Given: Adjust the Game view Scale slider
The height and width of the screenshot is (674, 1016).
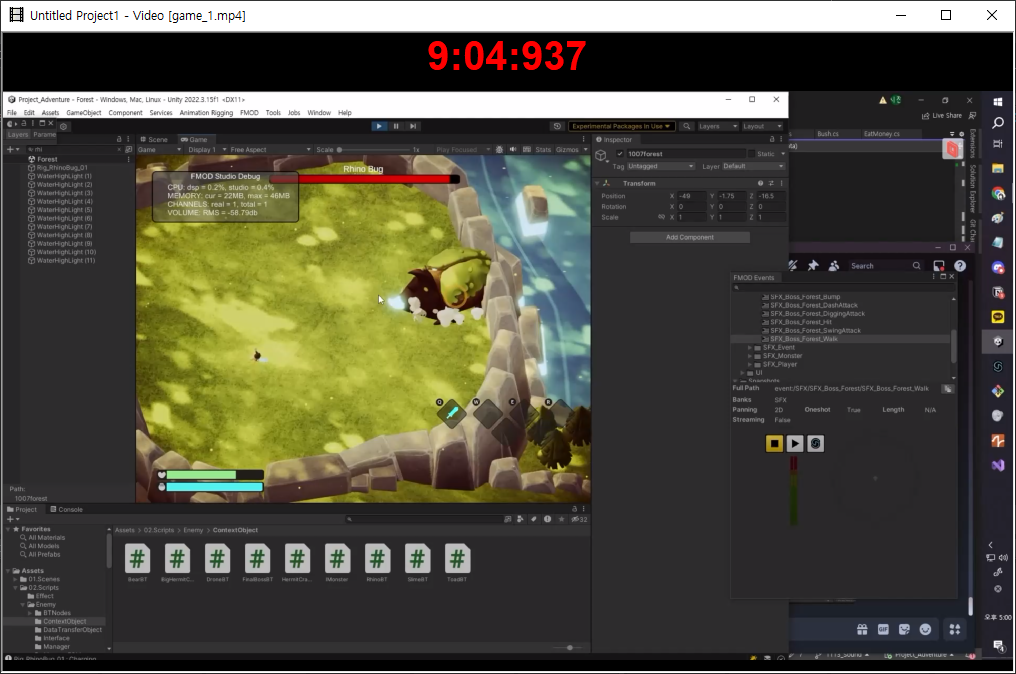Looking at the screenshot, I should coord(376,150).
